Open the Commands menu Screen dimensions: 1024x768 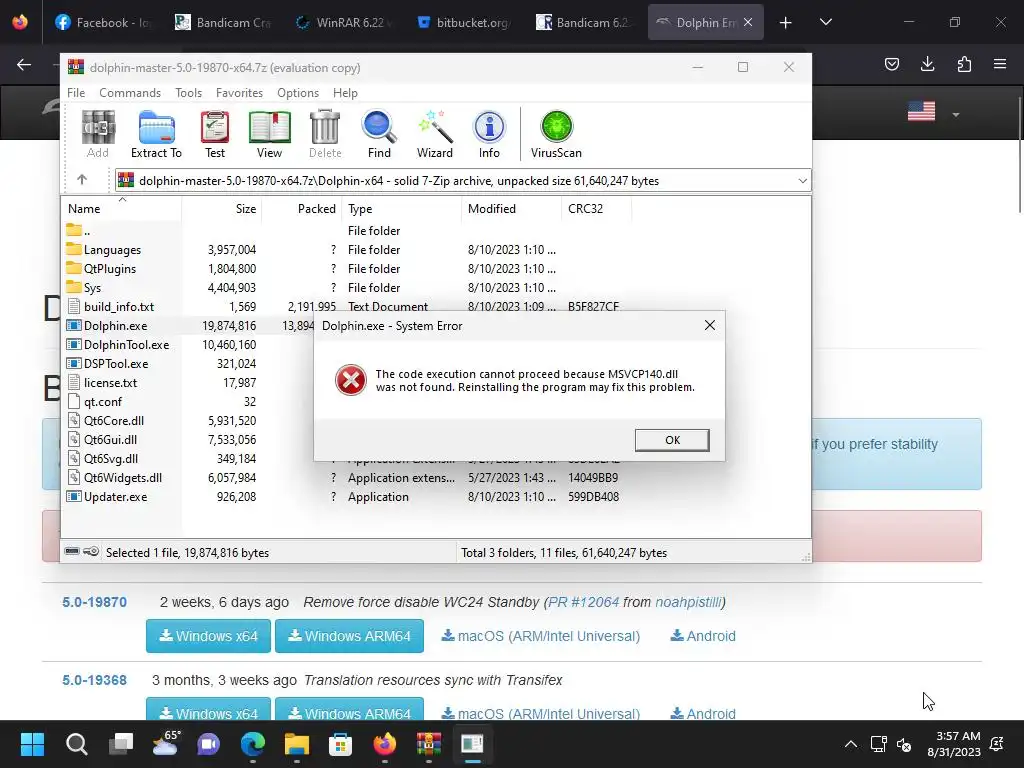click(130, 93)
